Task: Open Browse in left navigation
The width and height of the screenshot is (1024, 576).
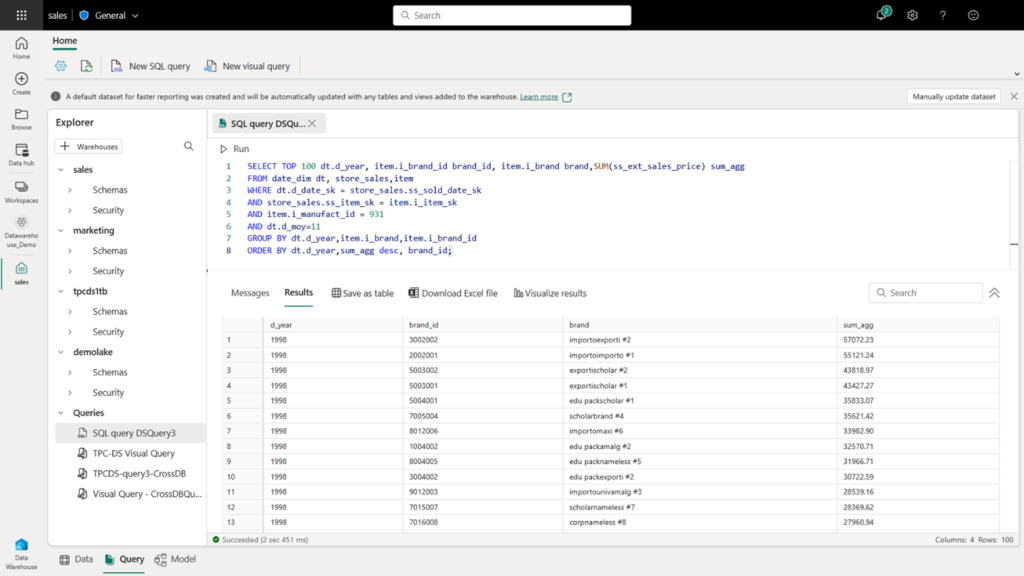Action: click(x=22, y=119)
